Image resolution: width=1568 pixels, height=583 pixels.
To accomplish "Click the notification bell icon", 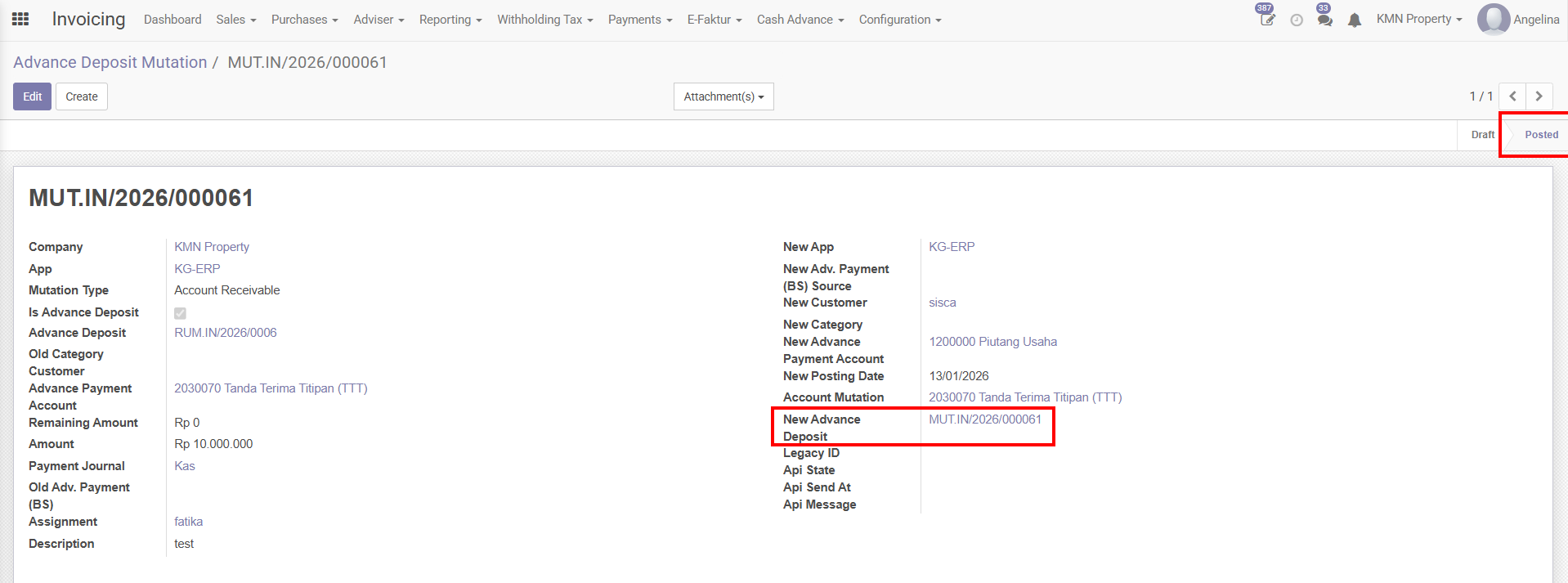I will pyautogui.click(x=1355, y=20).
